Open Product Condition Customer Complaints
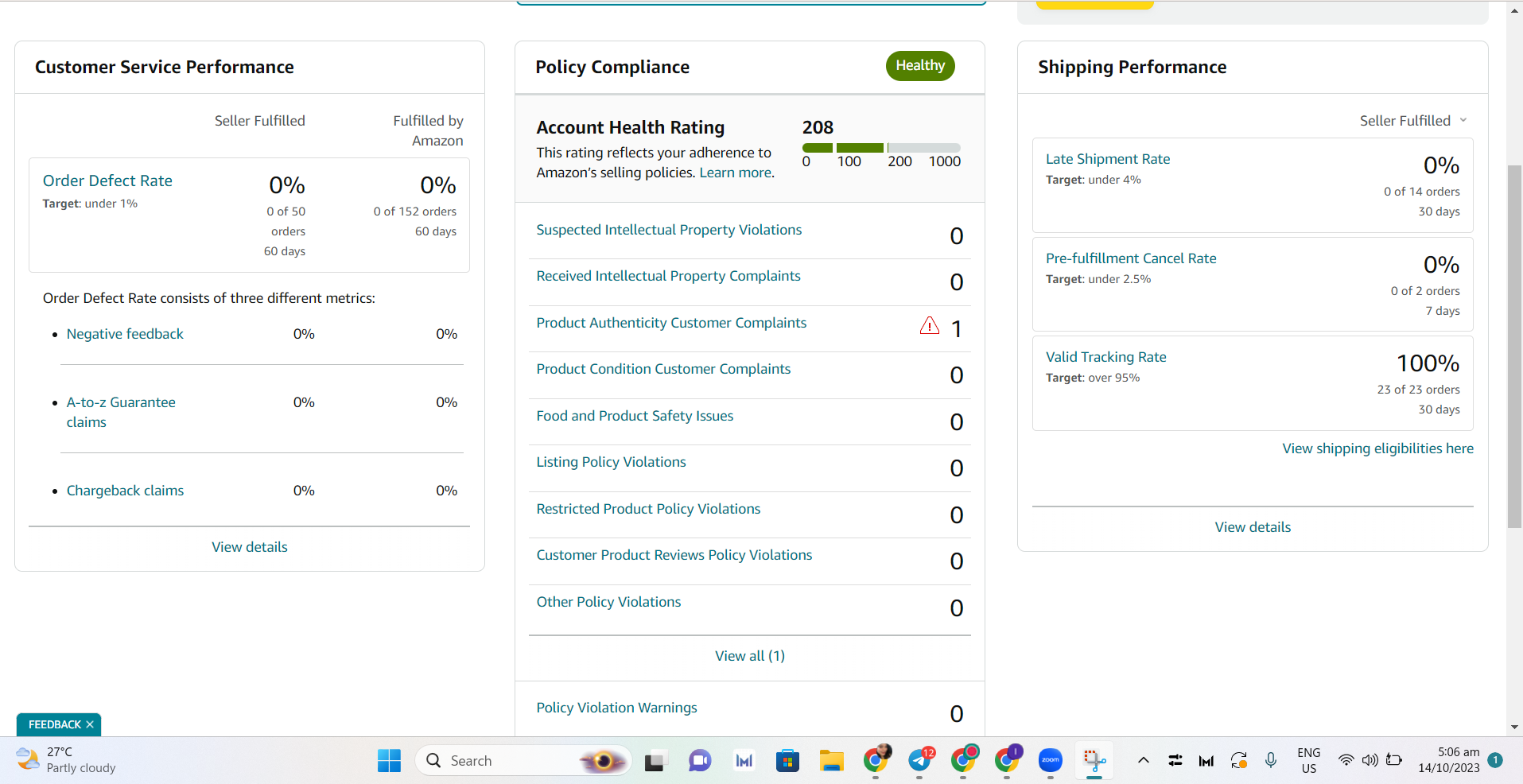Screen dimensions: 1523x784 coord(663,369)
